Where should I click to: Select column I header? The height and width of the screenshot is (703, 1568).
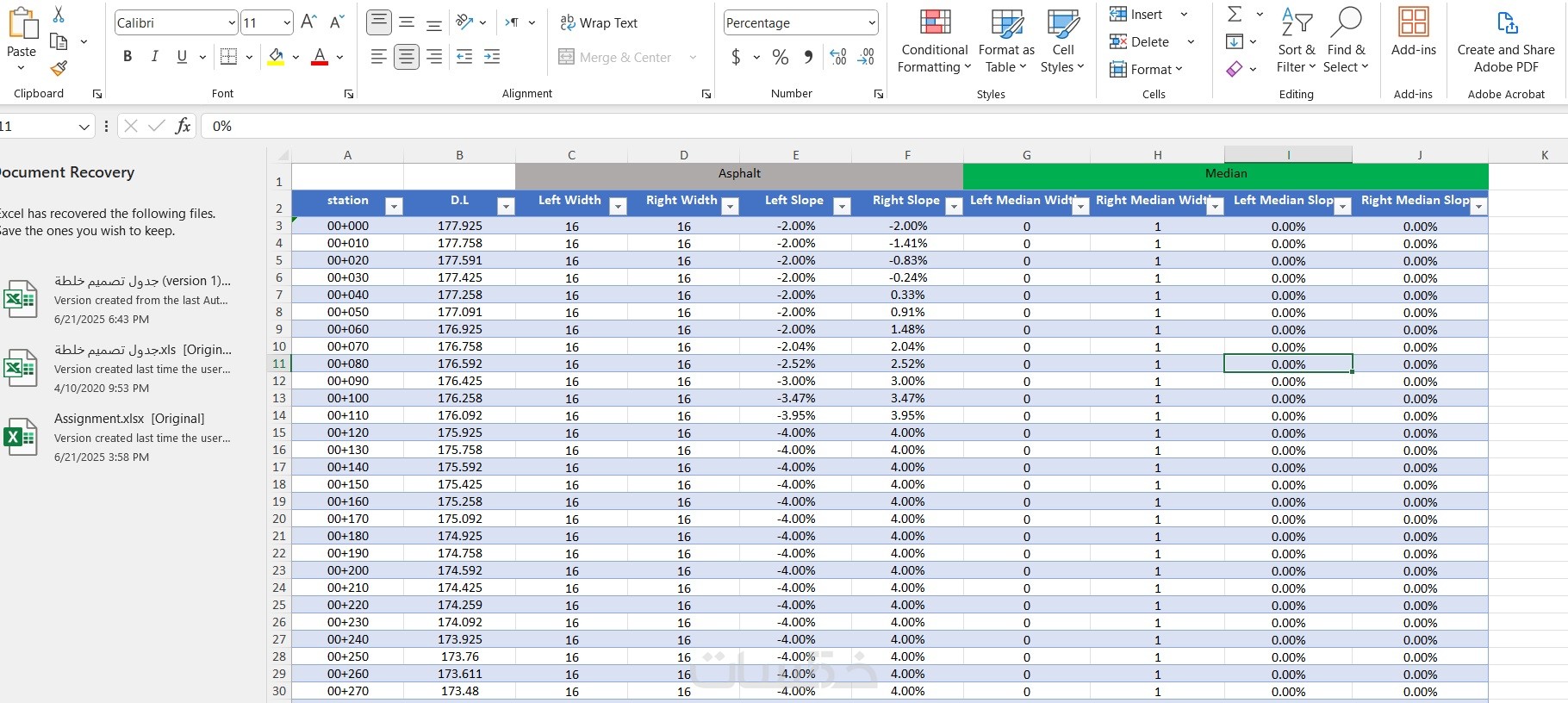point(1288,155)
